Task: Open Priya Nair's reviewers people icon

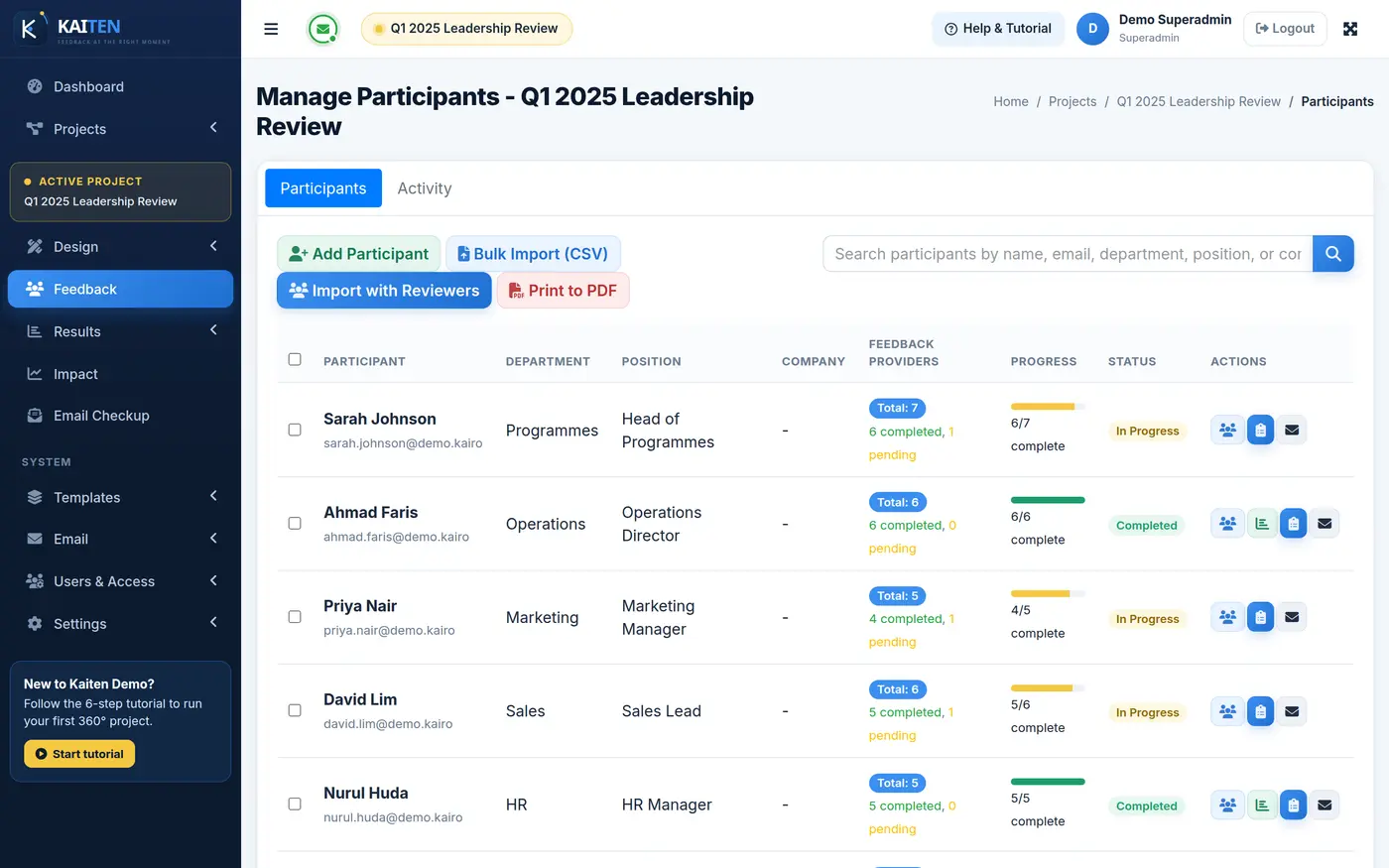Action: pyautogui.click(x=1227, y=617)
